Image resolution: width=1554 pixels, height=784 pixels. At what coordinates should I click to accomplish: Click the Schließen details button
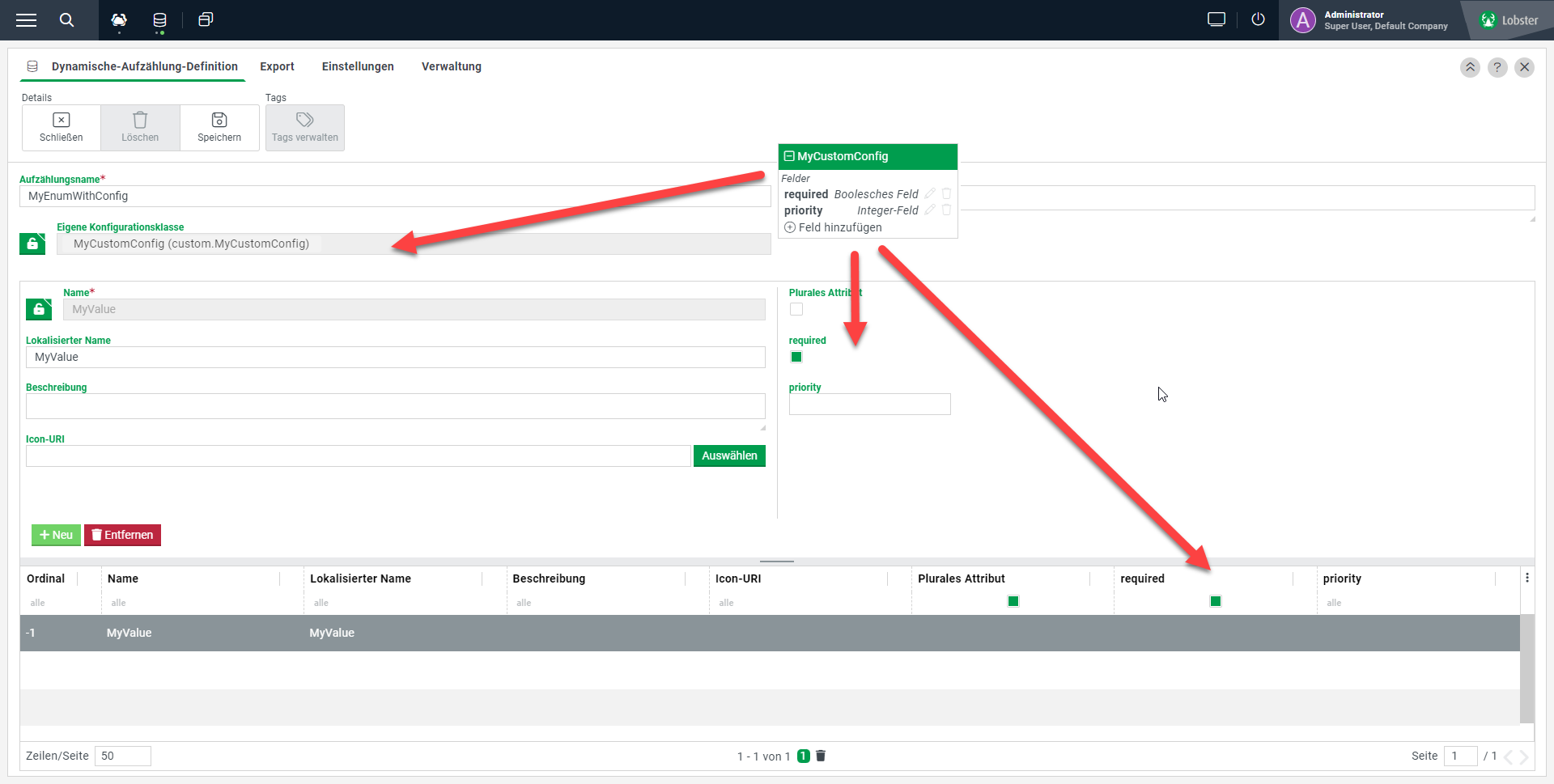[61, 127]
